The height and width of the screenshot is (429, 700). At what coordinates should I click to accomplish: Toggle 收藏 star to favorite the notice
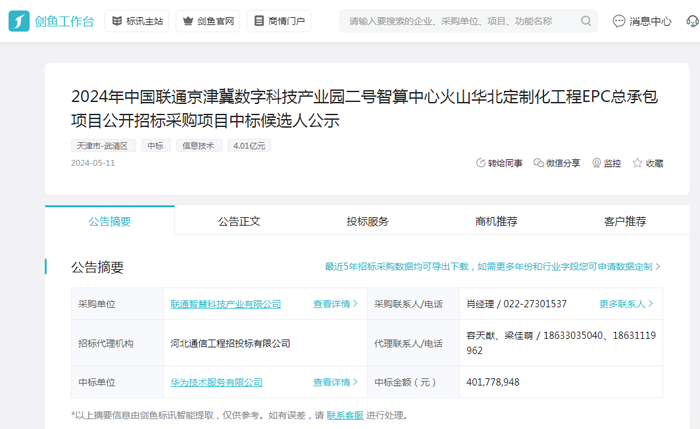[x=648, y=163]
